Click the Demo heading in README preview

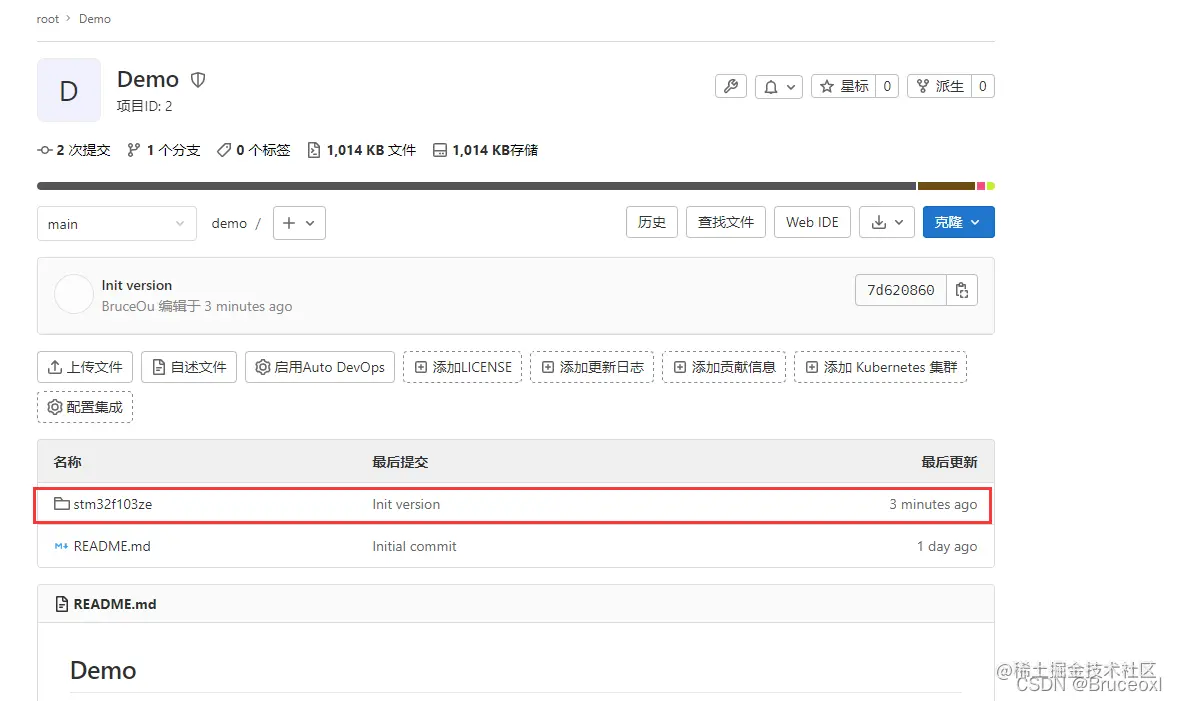click(x=103, y=670)
